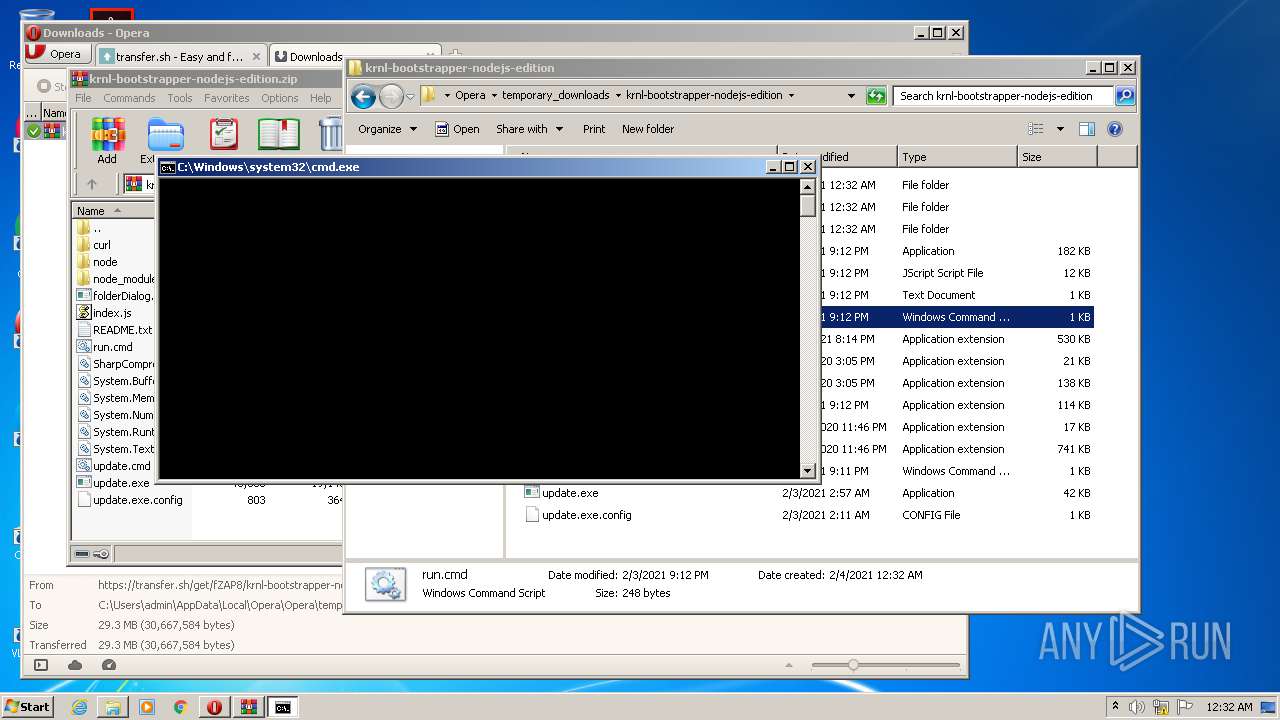Go up one folder in WinRAR
This screenshot has height=720, width=1280.
pyautogui.click(x=92, y=184)
